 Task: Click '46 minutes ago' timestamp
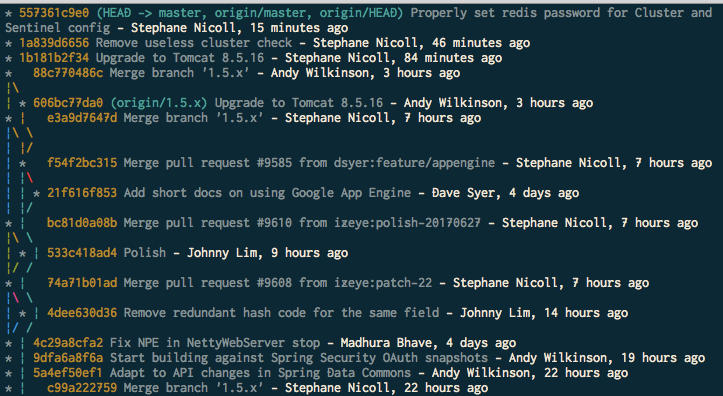click(481, 43)
